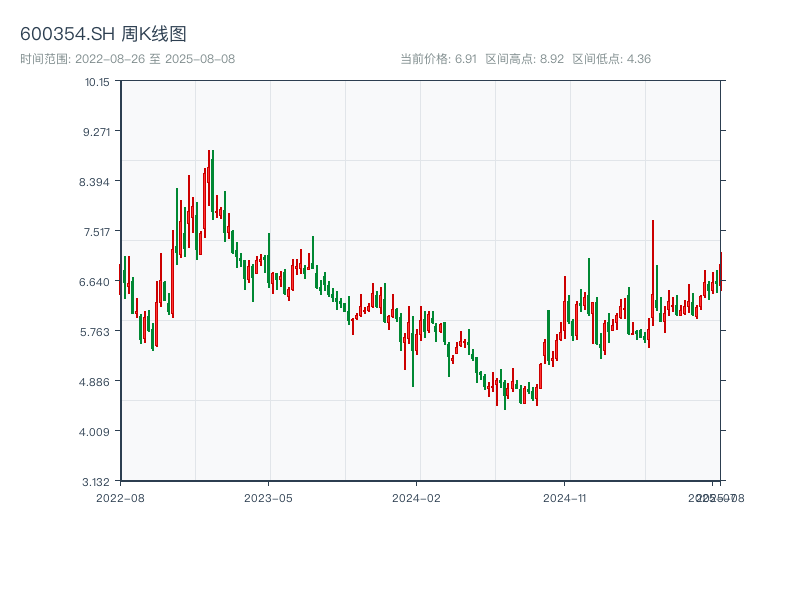Image resolution: width=800 pixels, height=600 pixels.
Task: Click y-axis label 10.15
Action: tap(97, 82)
